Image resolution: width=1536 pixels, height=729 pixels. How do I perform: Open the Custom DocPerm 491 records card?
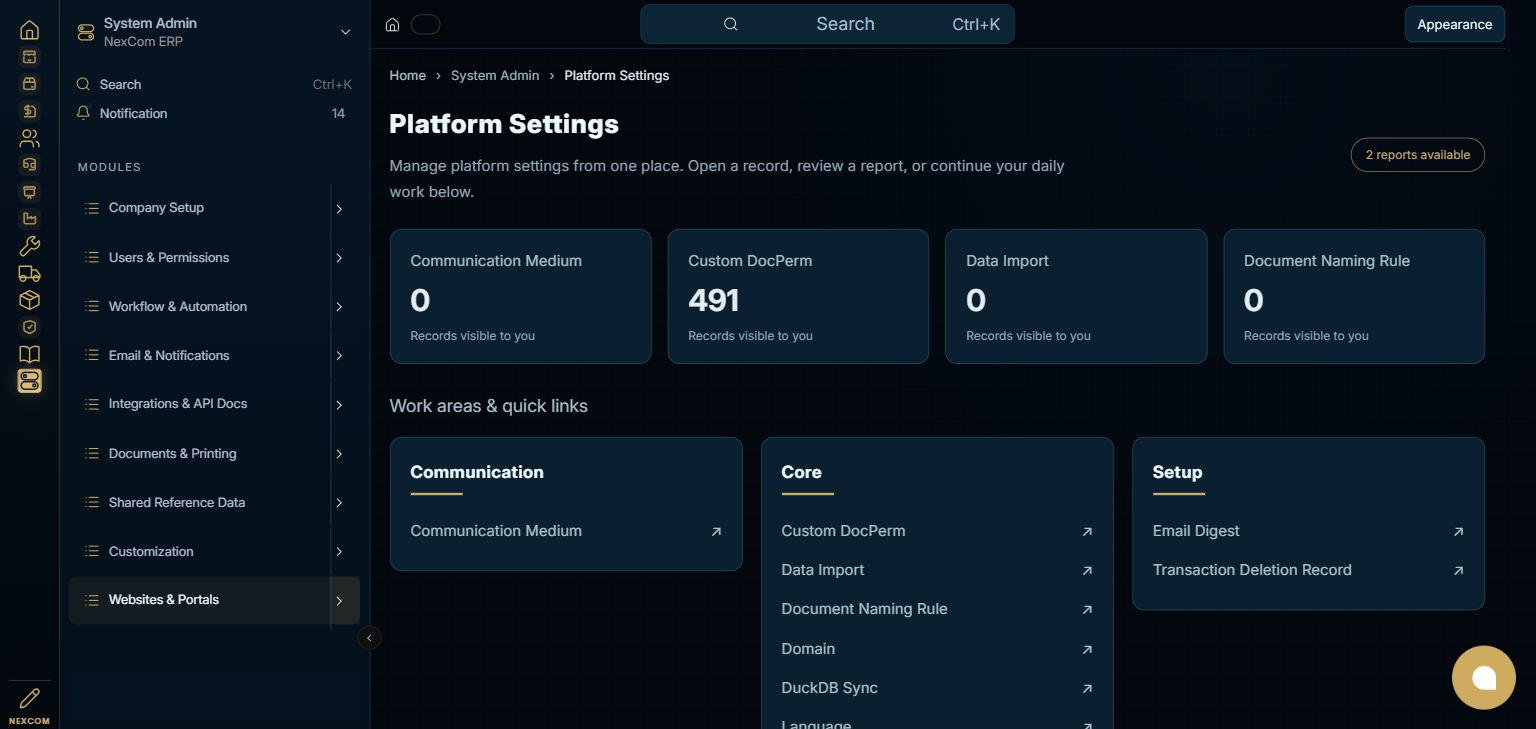(x=798, y=296)
